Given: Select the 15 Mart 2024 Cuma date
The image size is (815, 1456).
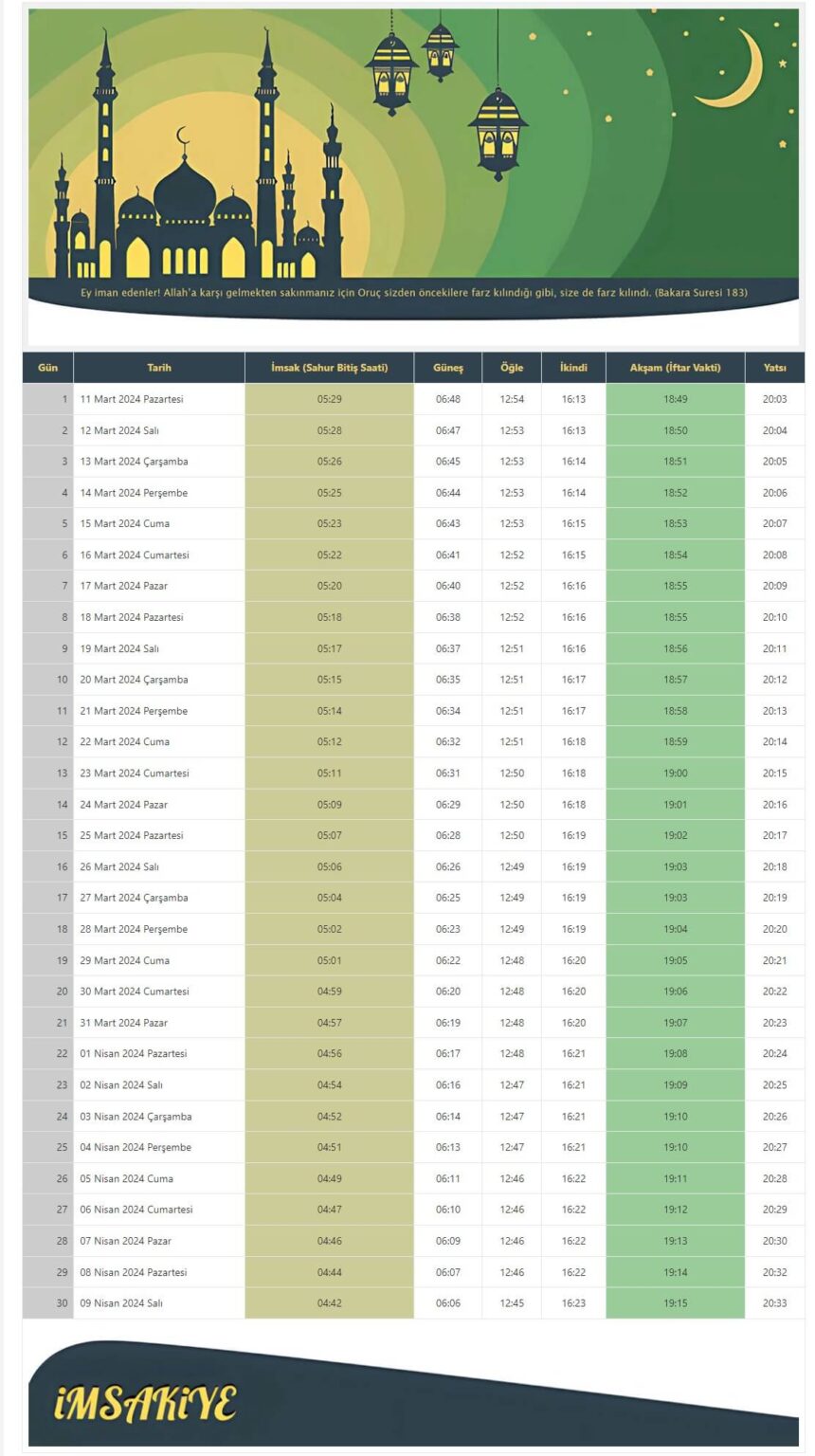Looking at the screenshot, I should 125,523.
